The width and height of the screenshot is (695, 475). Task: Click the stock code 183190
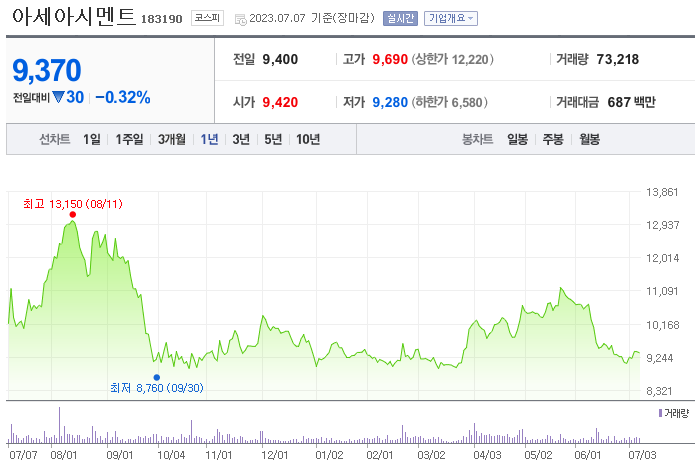[162, 19]
